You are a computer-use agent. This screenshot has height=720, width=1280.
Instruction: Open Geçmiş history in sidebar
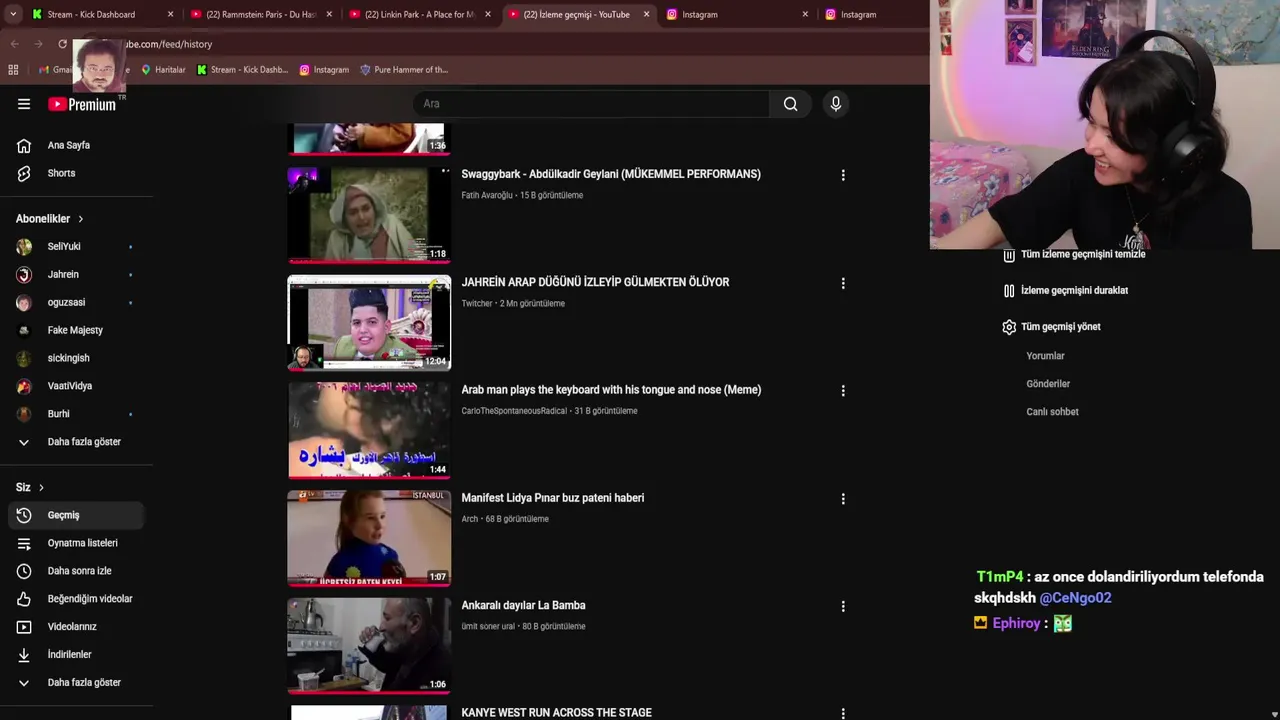click(x=76, y=515)
